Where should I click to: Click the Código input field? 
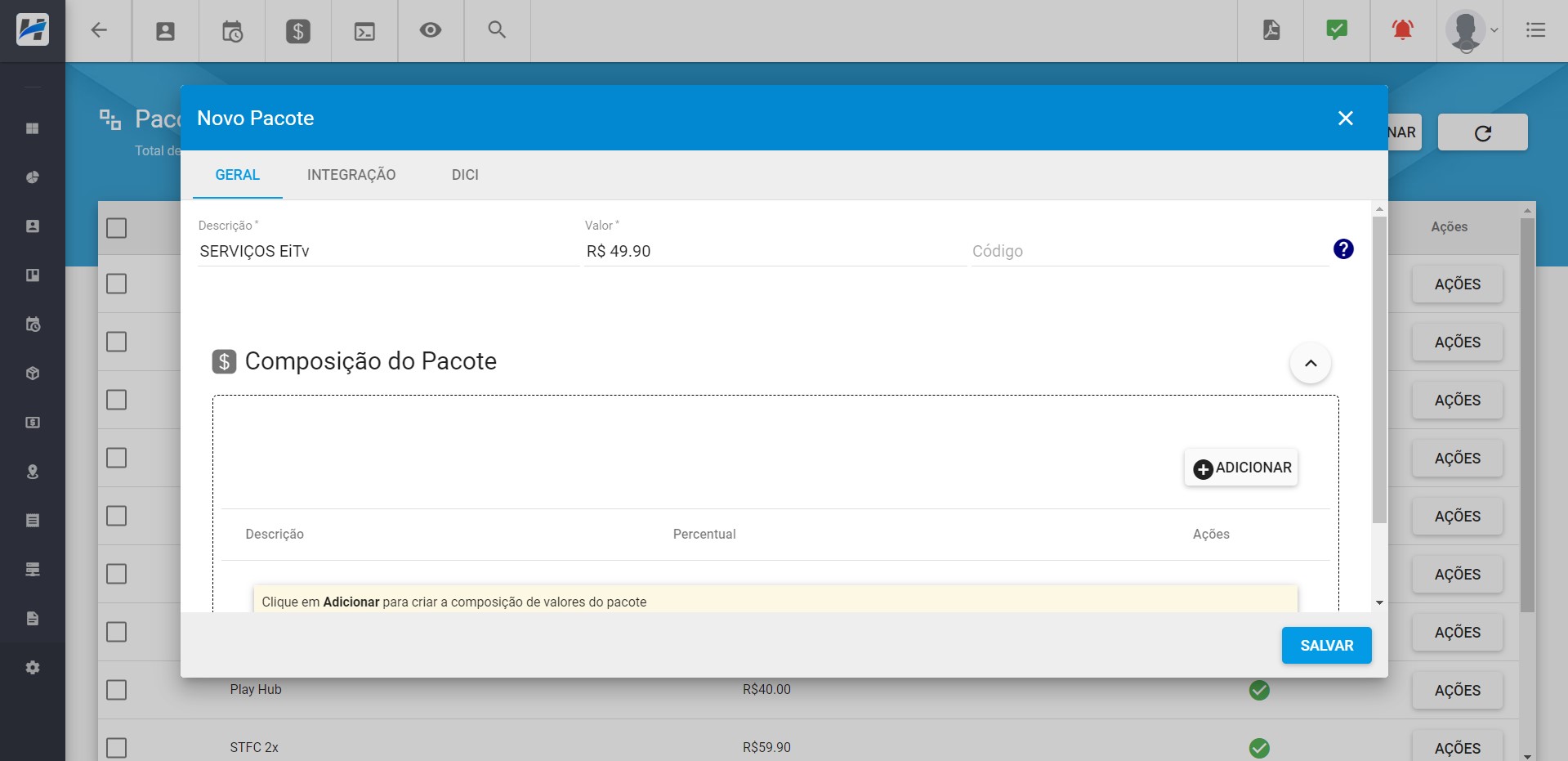click(1148, 251)
